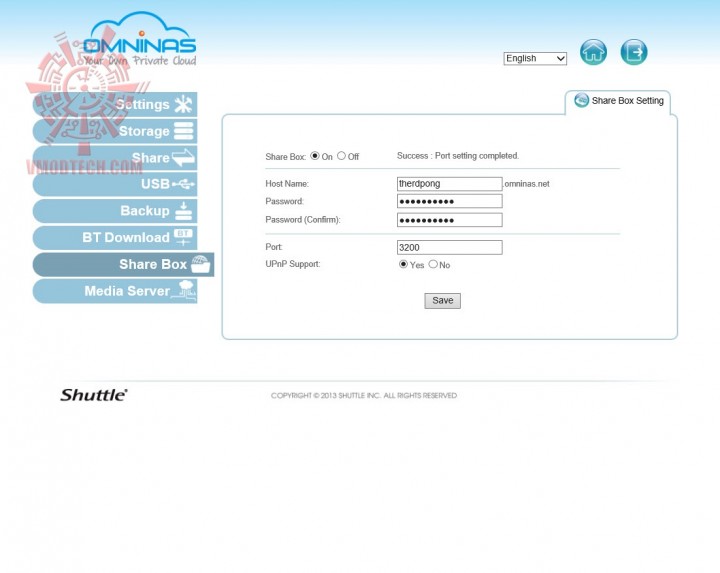This screenshot has height=573, width=720.
Task: Click the Home icon button
Action: [593, 52]
